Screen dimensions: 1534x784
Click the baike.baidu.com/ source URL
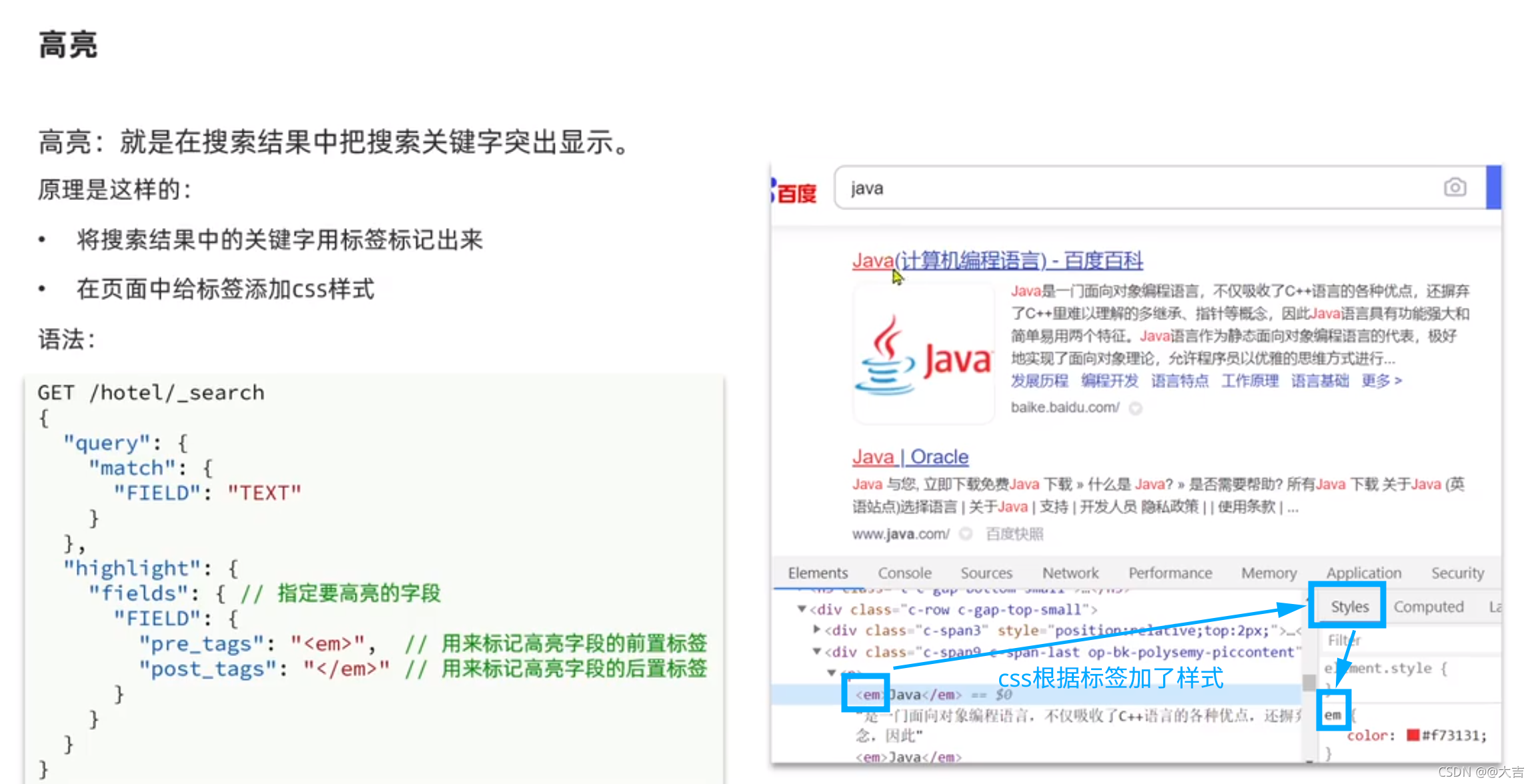click(1064, 407)
